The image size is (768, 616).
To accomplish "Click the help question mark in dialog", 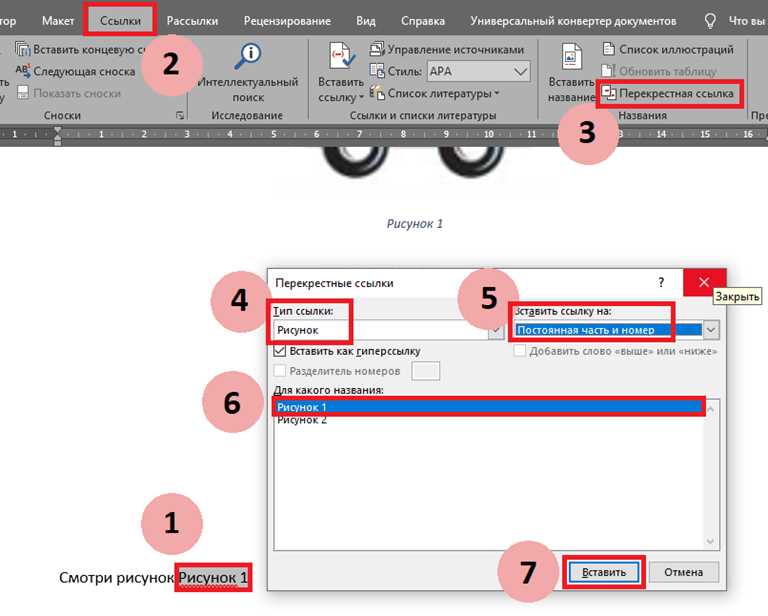I will pyautogui.click(x=661, y=282).
